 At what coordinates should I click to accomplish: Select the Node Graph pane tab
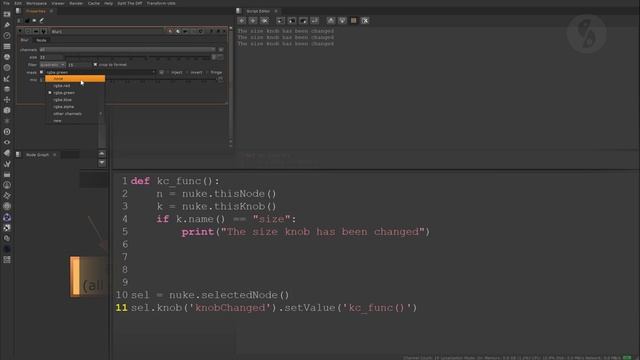[x=37, y=155]
